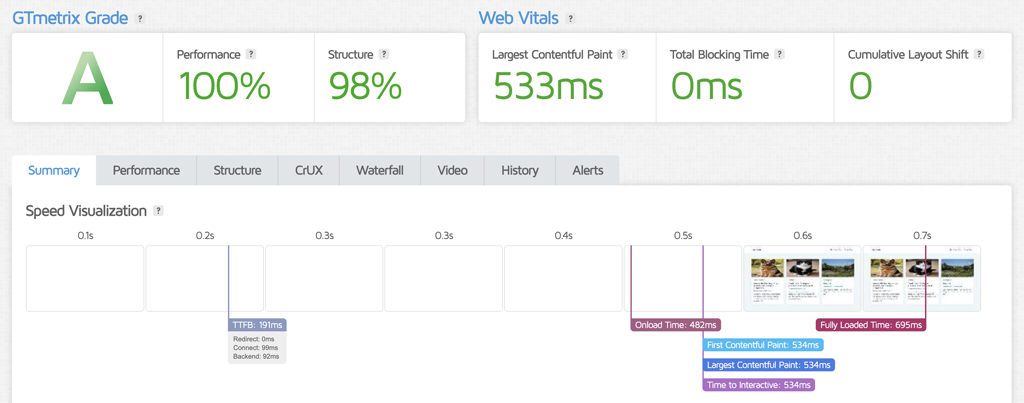Open the History tab
The height and width of the screenshot is (403, 1024).
click(x=520, y=170)
